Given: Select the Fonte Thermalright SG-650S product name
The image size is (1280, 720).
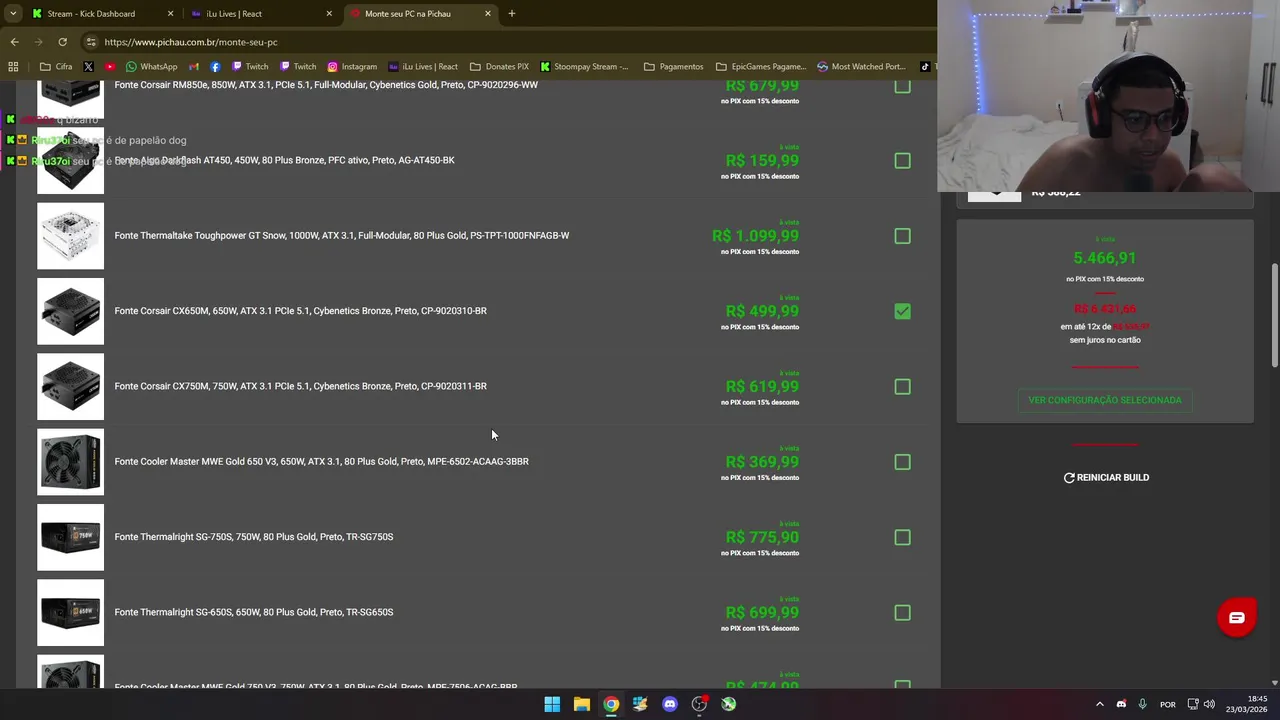Looking at the screenshot, I should pos(254,612).
